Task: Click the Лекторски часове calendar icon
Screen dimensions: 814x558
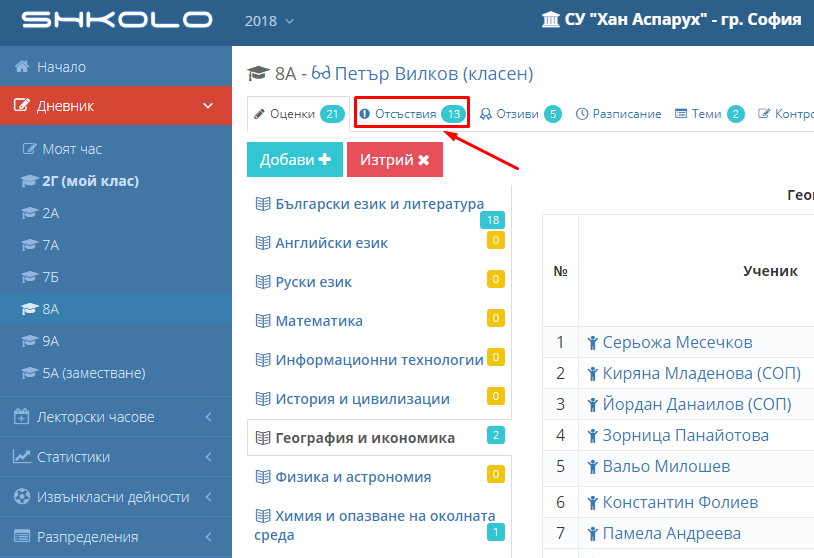Action: (x=21, y=416)
